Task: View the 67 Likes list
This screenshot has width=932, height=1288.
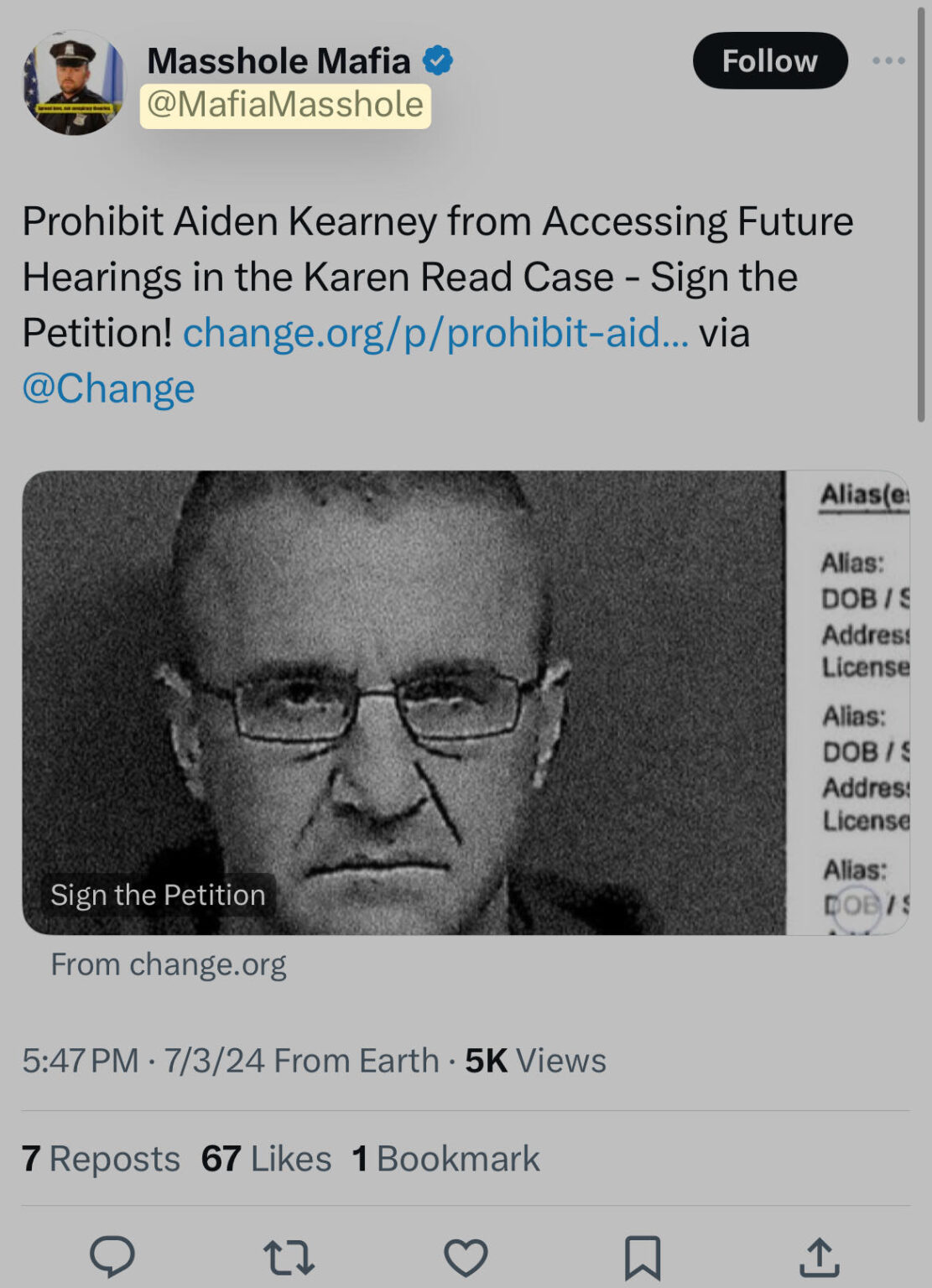Action: tap(266, 1159)
